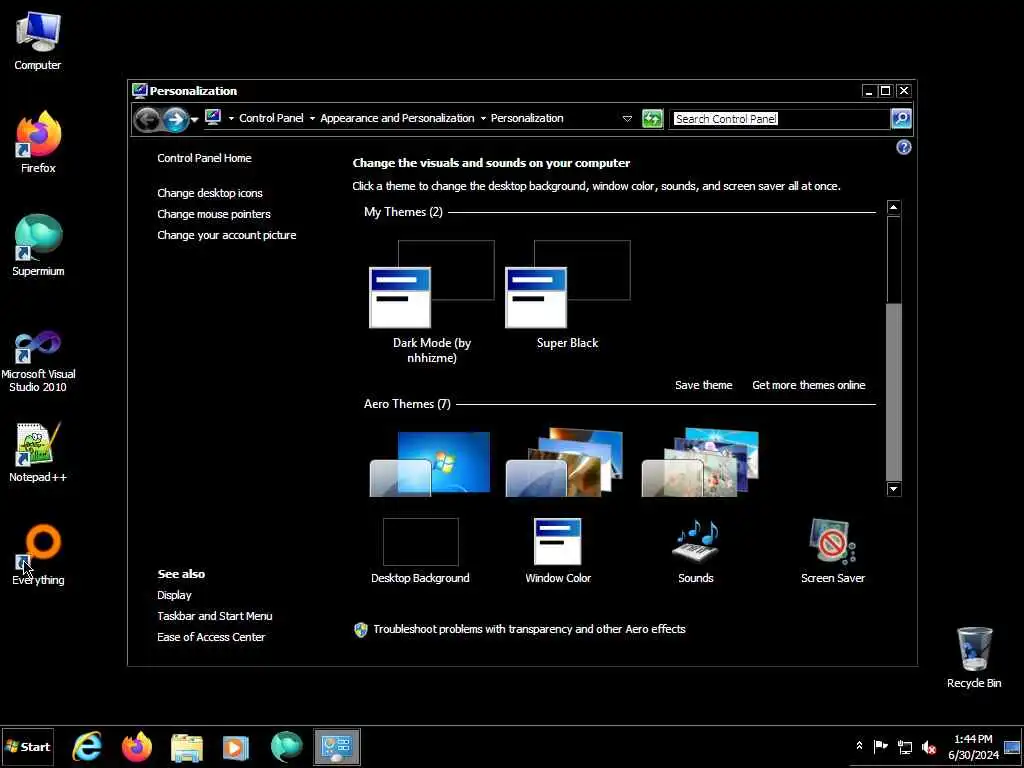Click the Show desktop button

coord(1013,747)
